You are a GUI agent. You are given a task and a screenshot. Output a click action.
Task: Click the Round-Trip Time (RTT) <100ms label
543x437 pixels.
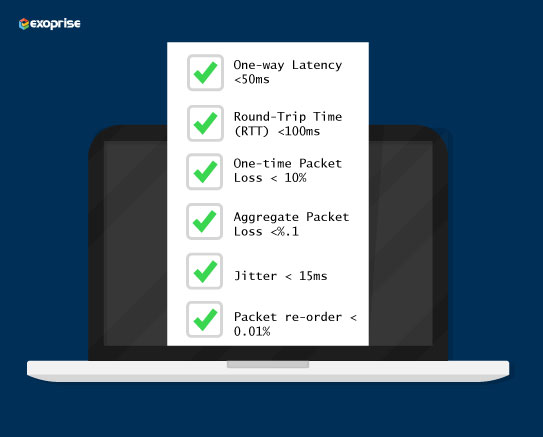(288, 124)
